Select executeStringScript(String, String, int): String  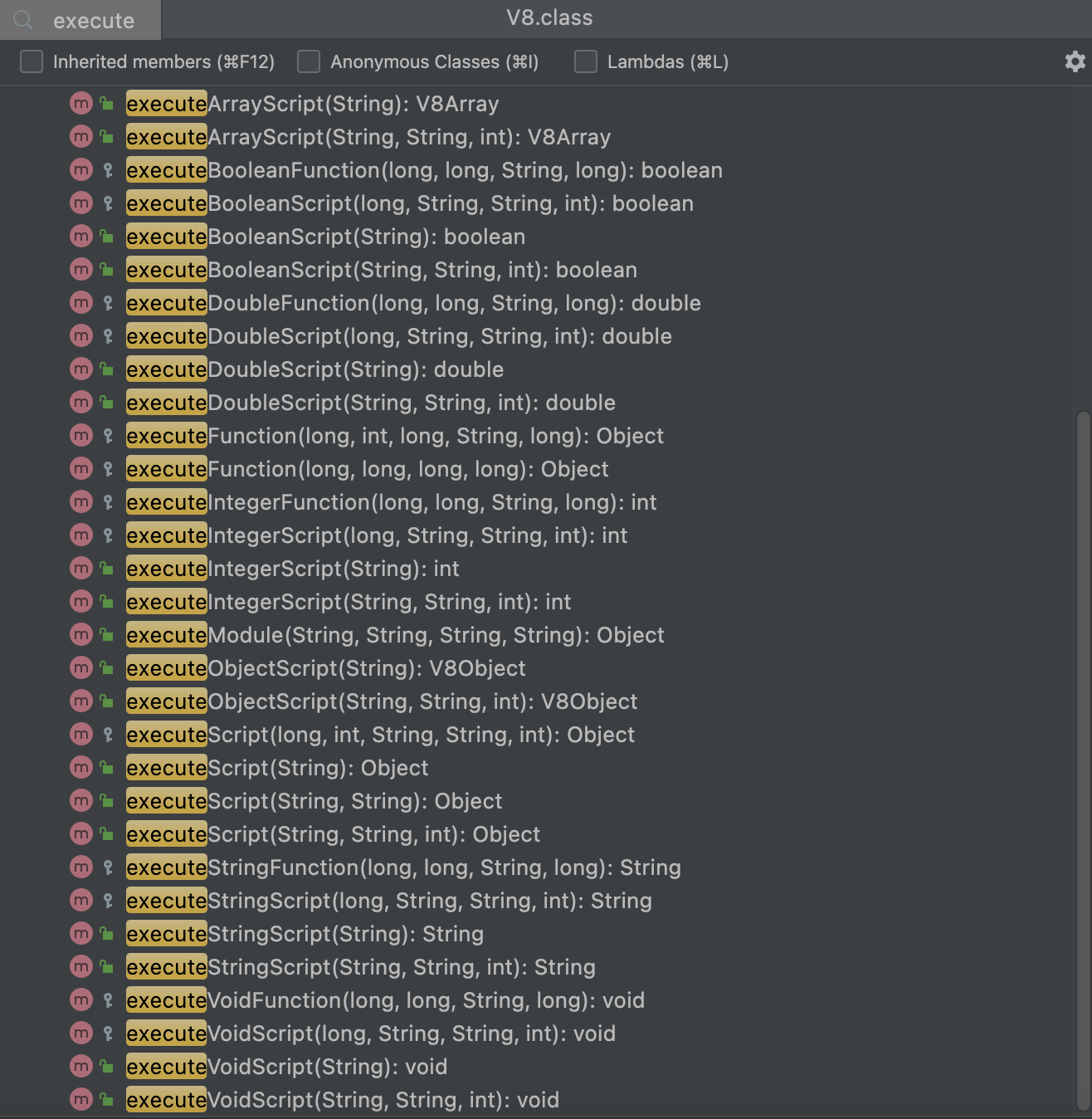pyautogui.click(x=361, y=967)
